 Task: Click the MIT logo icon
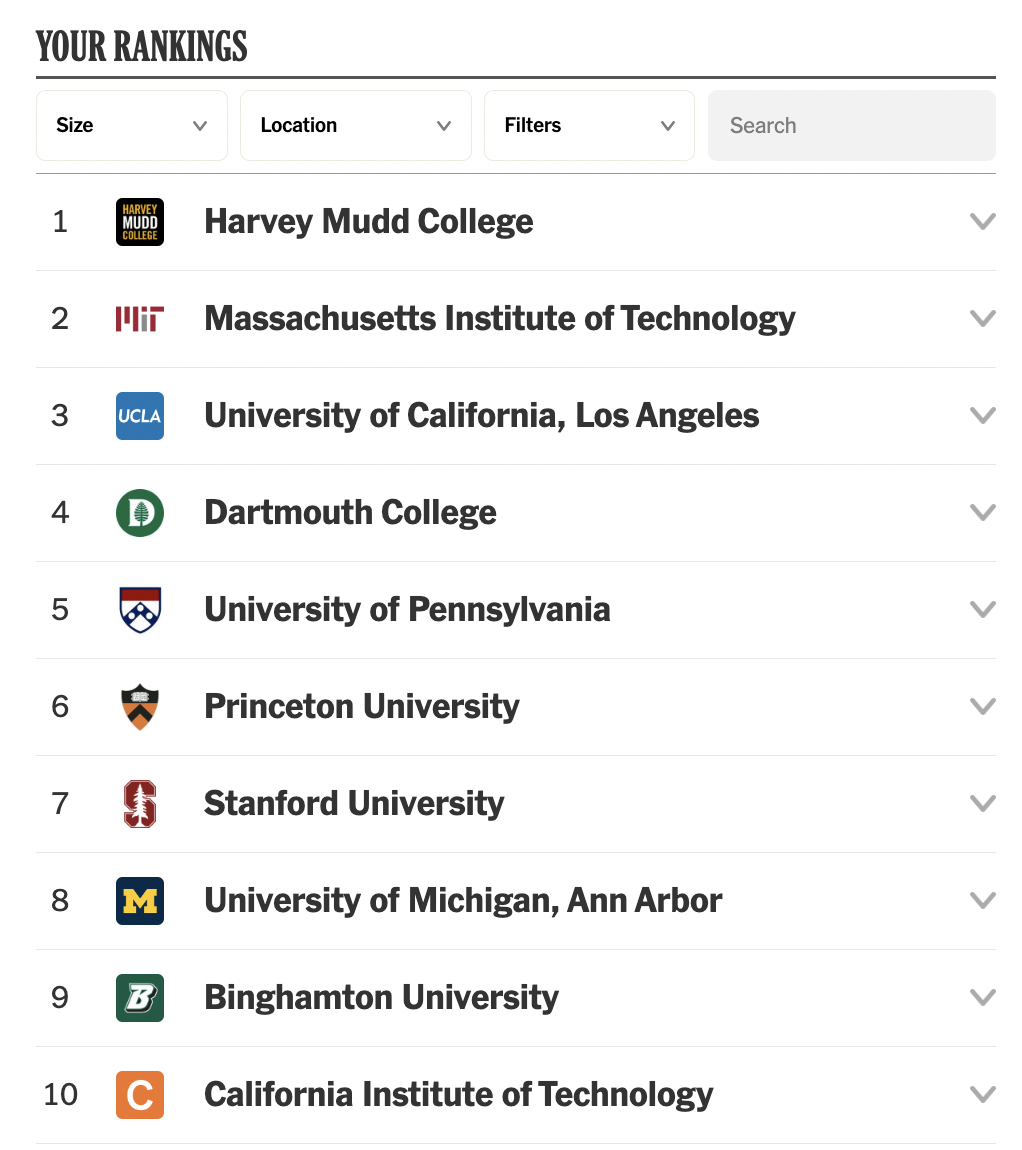pyautogui.click(x=140, y=319)
